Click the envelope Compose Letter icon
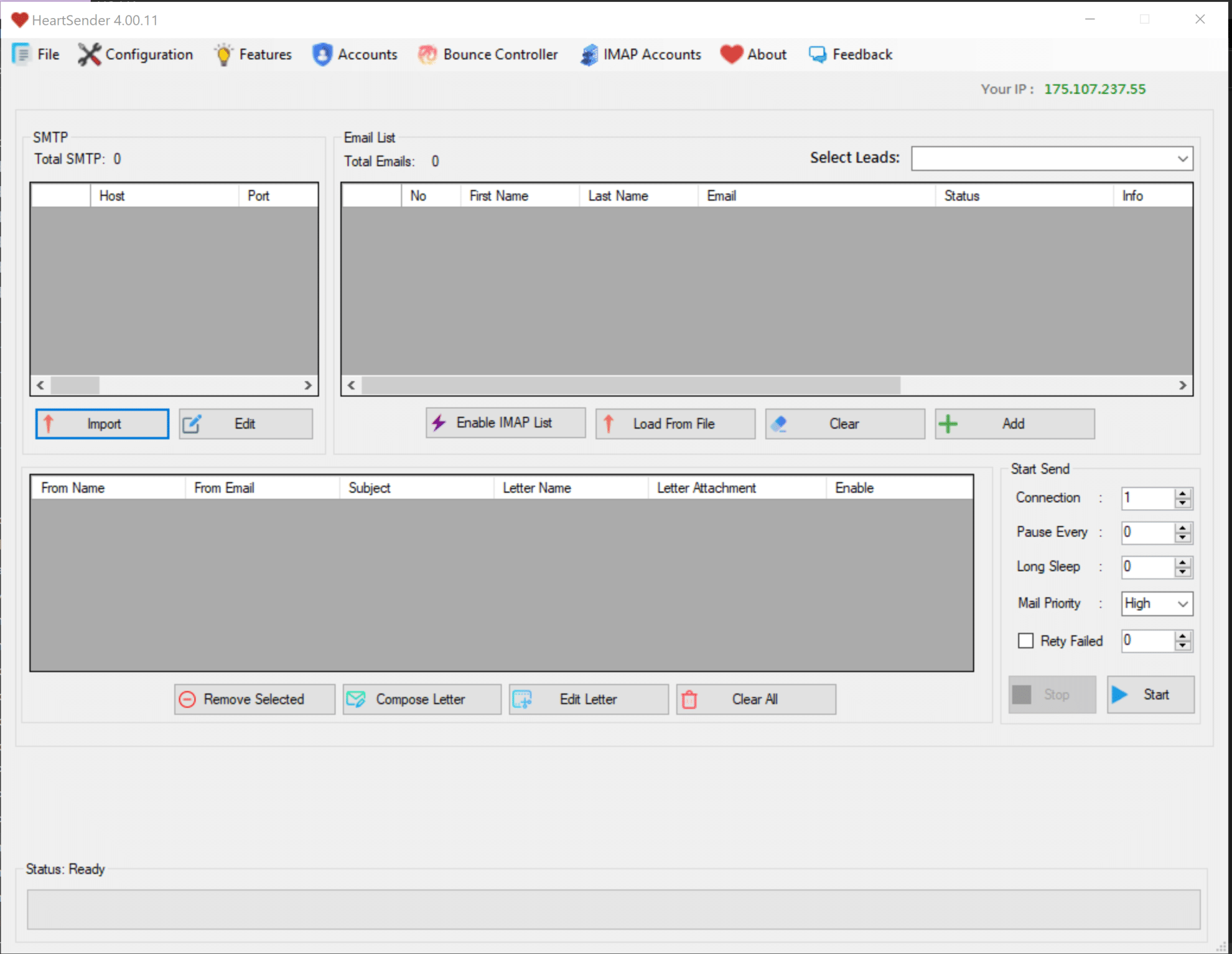 356,699
